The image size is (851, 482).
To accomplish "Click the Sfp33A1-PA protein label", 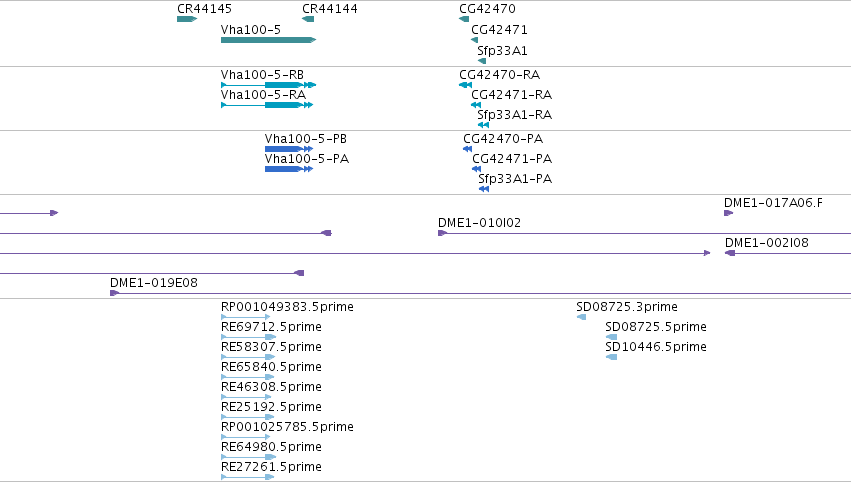I will click(515, 179).
